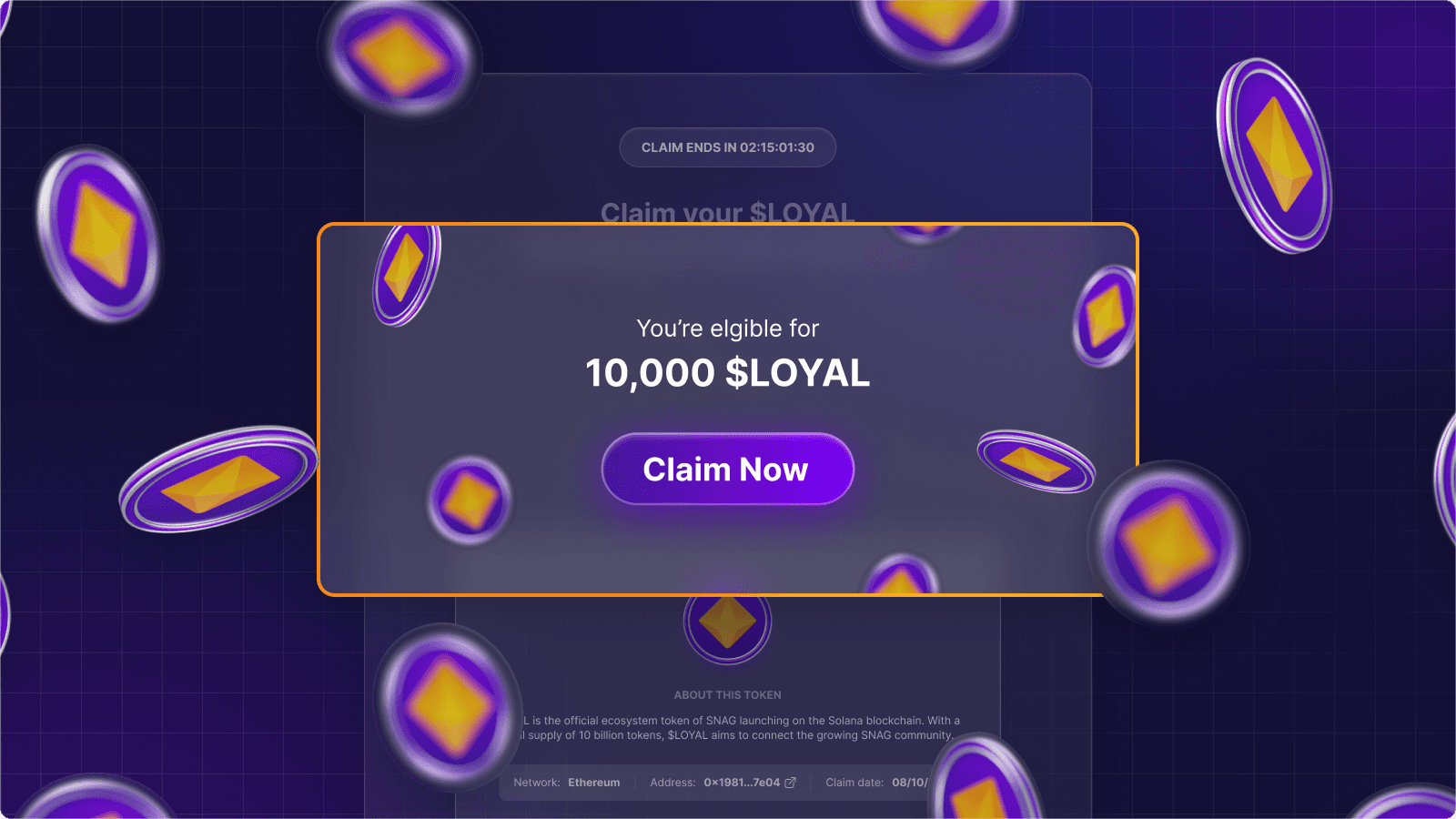Viewport: 1456px width, 819px height.
Task: Open the shortened address 0×1981...7e04
Action: pos(739,783)
